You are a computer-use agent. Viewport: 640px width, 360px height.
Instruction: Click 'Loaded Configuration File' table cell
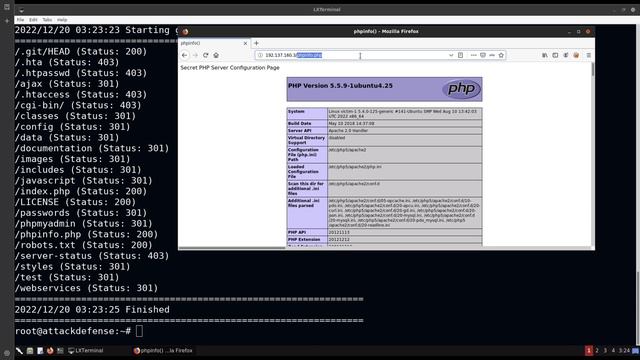click(307, 172)
